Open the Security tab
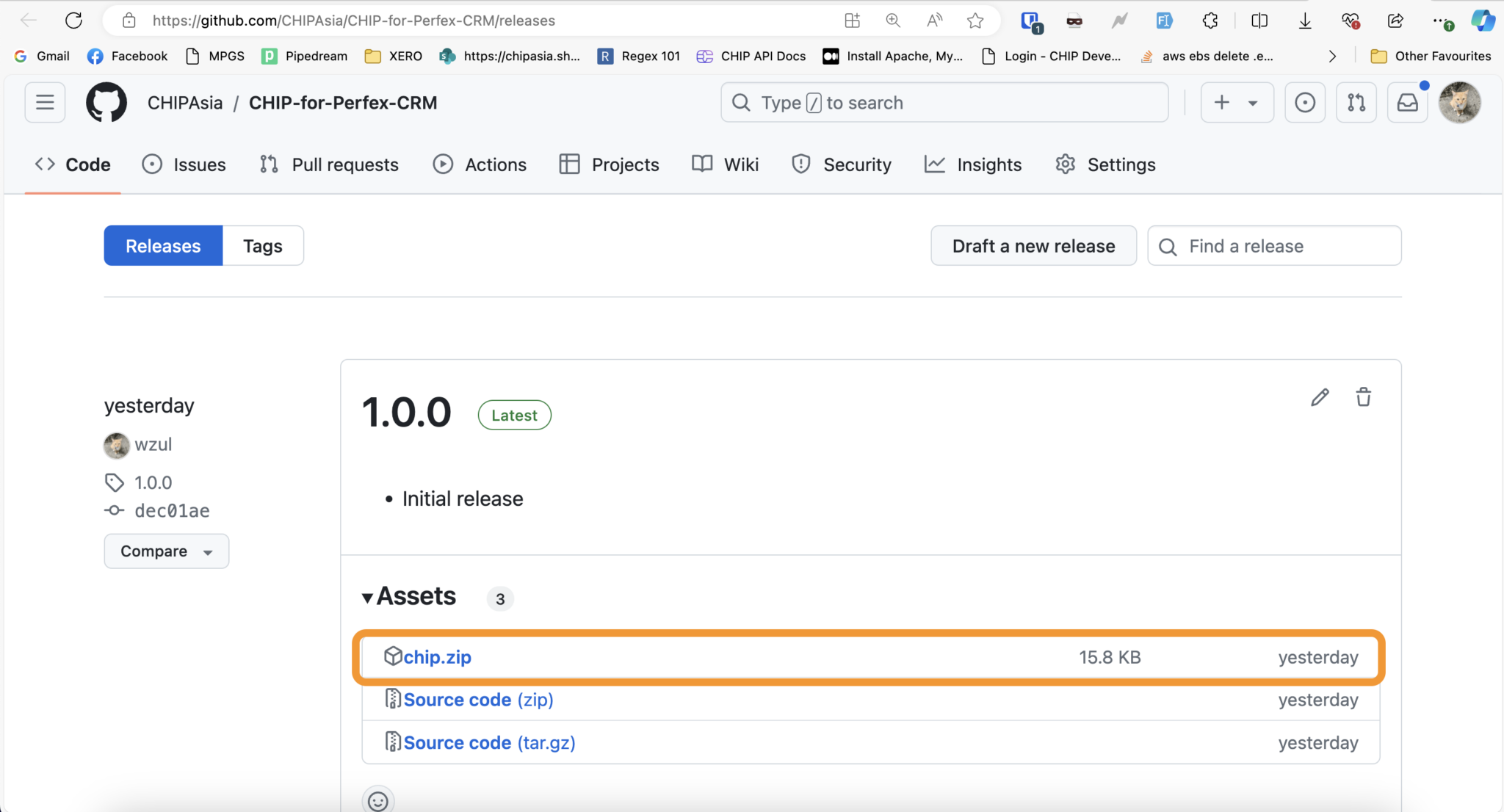 842,164
